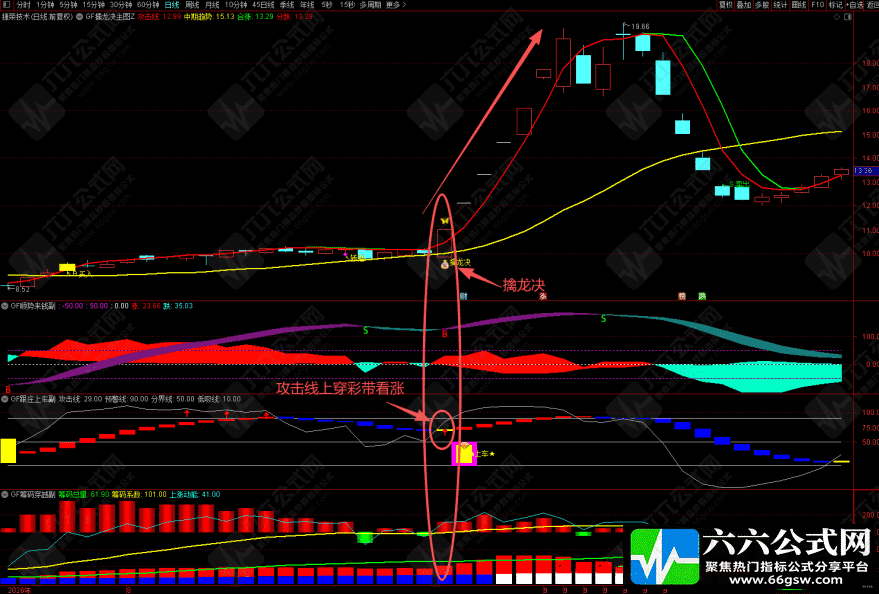
Task: Expand the 更多 periods menu
Action: 396,4
